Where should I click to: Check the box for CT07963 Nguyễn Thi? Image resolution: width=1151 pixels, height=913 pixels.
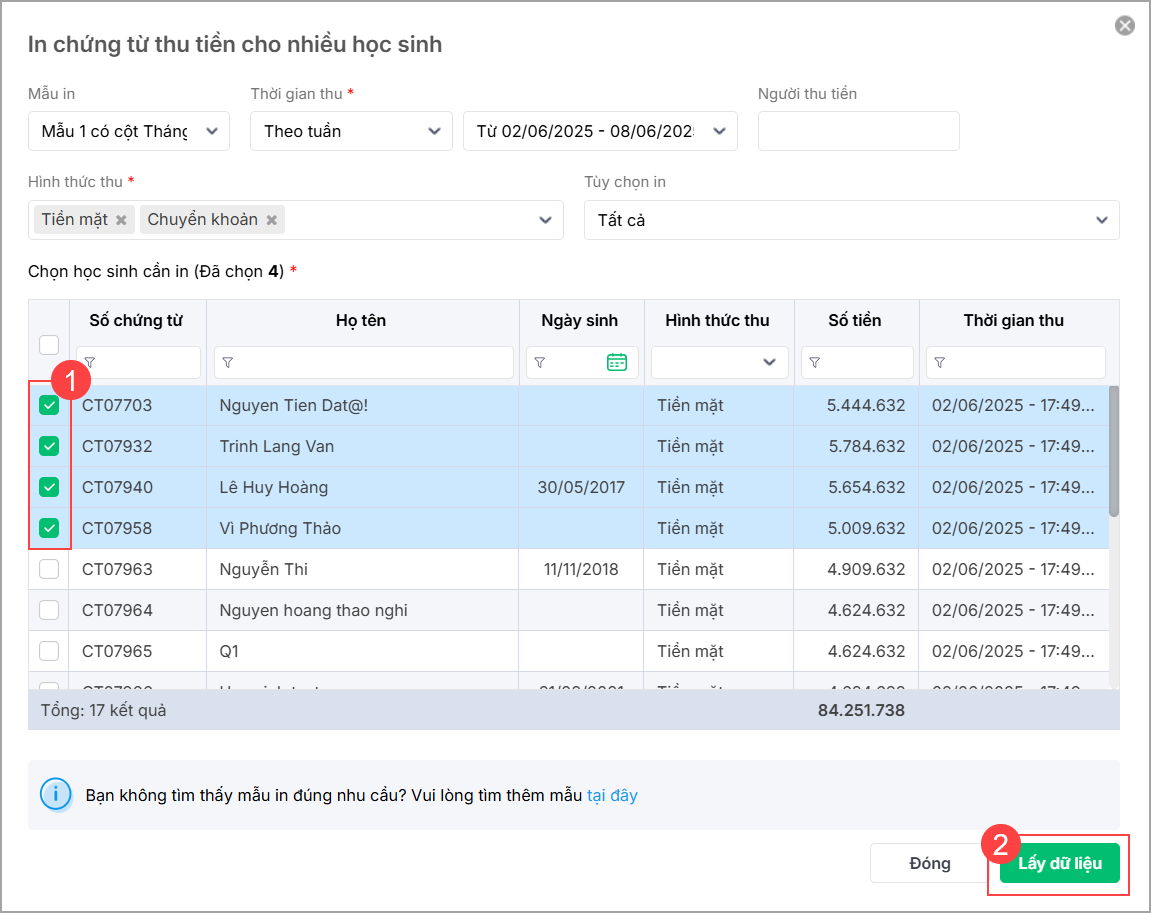pos(49,569)
